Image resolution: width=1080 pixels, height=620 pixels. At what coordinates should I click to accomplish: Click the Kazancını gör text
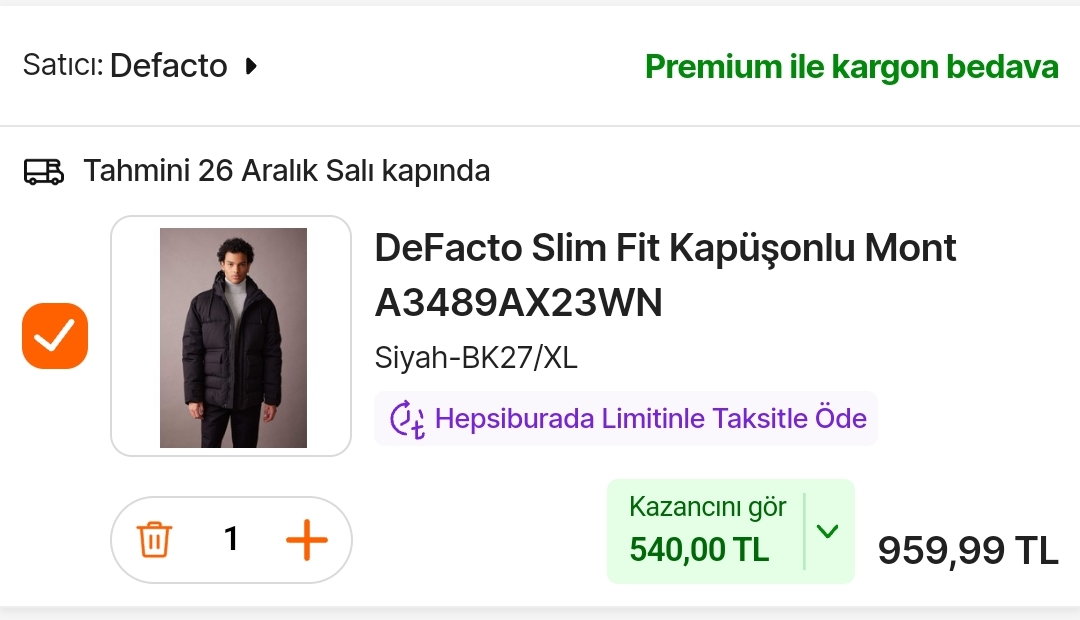pos(707,507)
